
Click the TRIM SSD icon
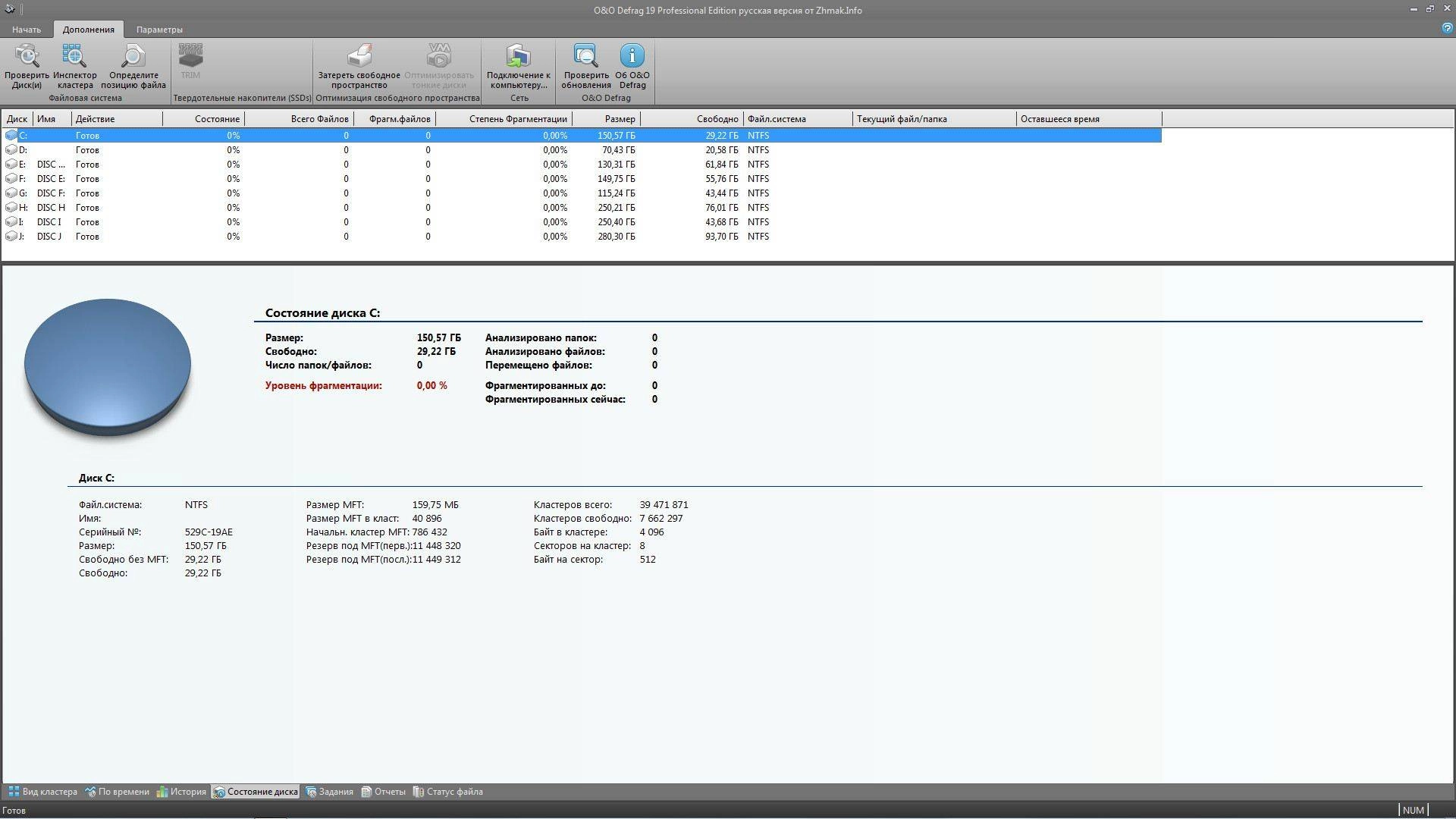(x=190, y=62)
